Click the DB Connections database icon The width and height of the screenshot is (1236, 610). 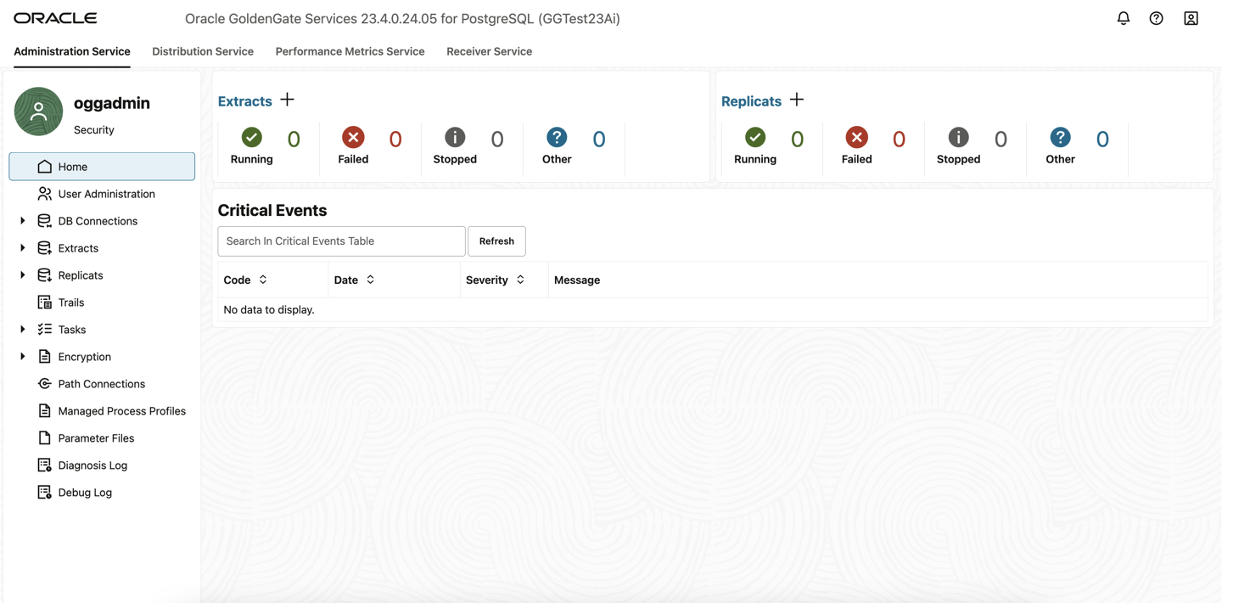(44, 220)
